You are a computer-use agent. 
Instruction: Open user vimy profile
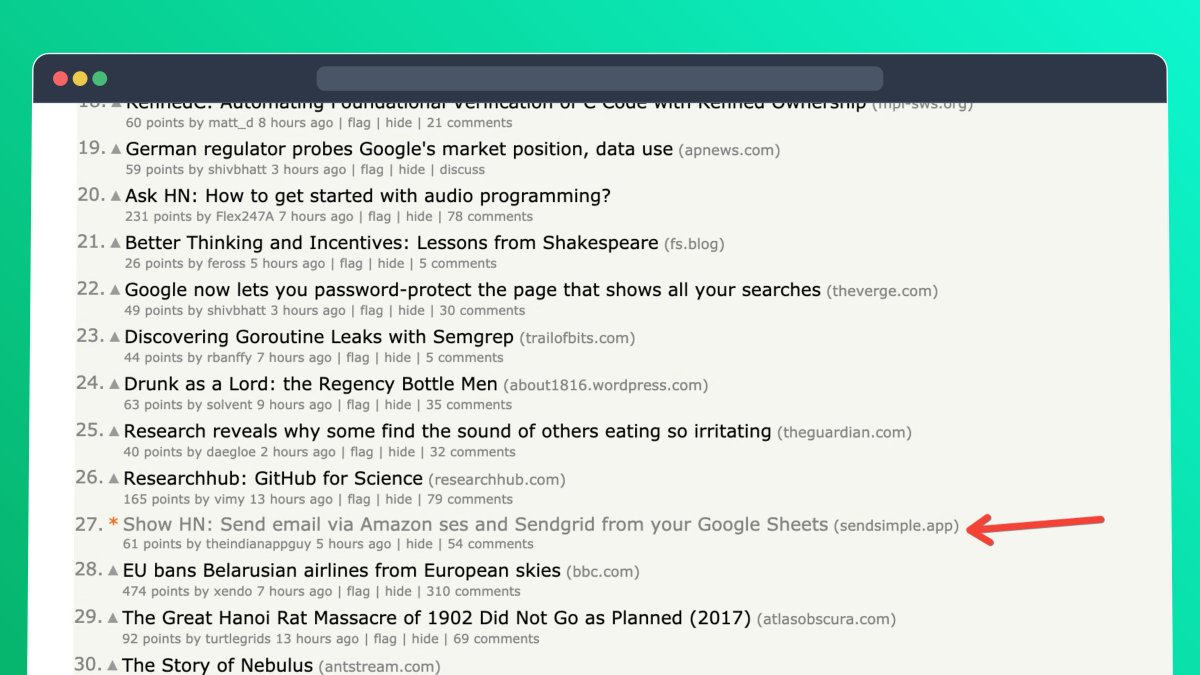pyautogui.click(x=229, y=499)
